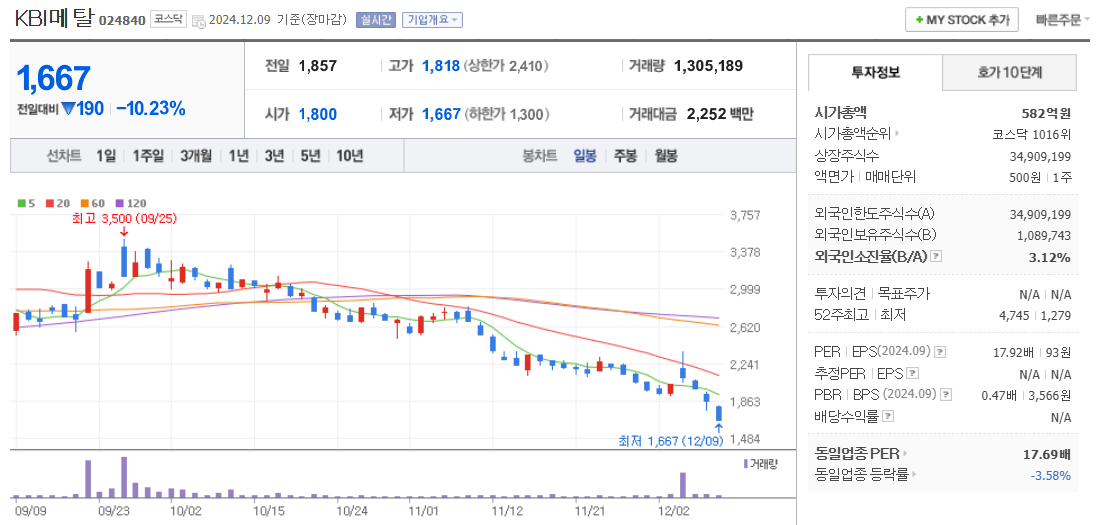Click the tall volume bar near 09/23
This screenshot has width=1096, height=525.
(x=124, y=477)
